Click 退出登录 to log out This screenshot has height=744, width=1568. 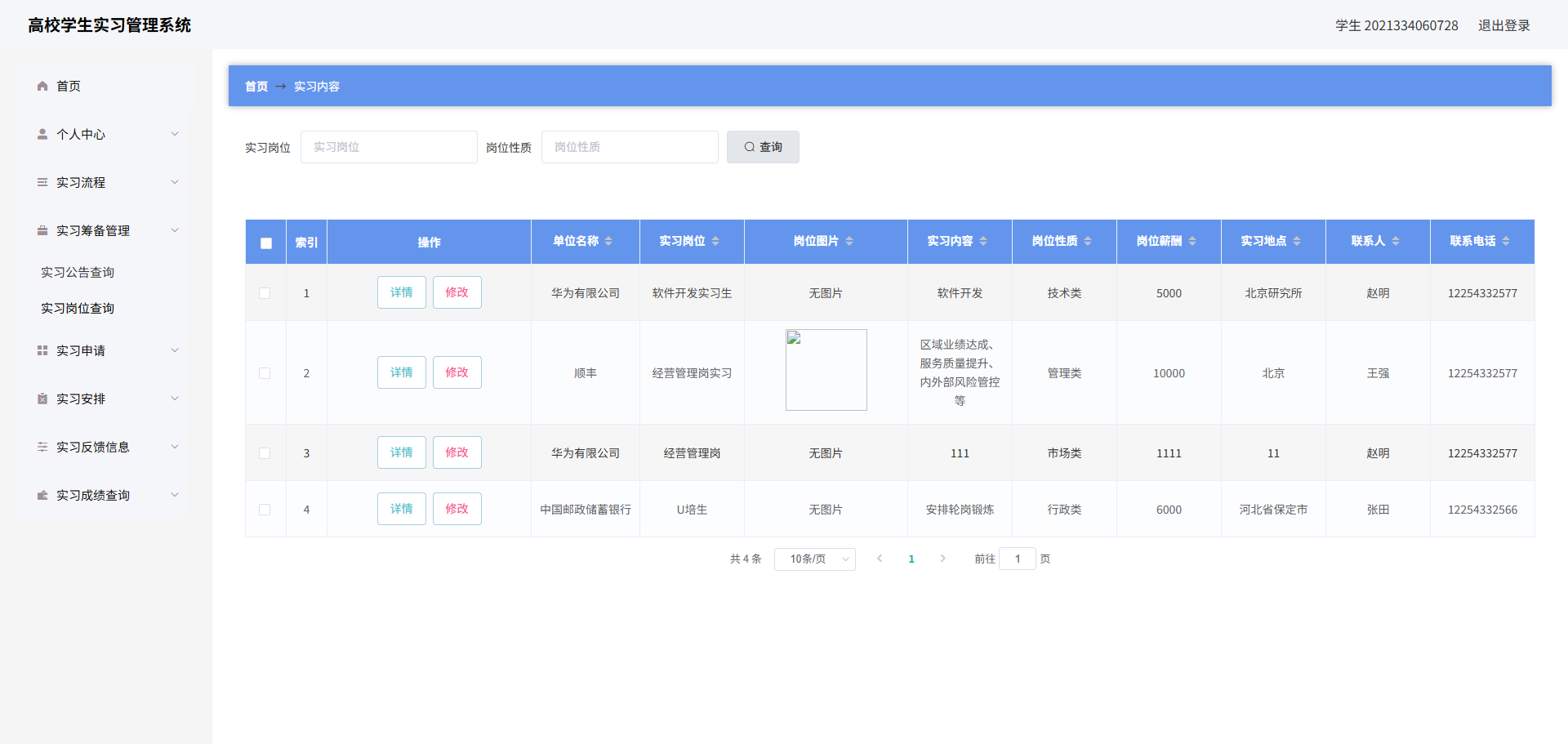click(1504, 25)
